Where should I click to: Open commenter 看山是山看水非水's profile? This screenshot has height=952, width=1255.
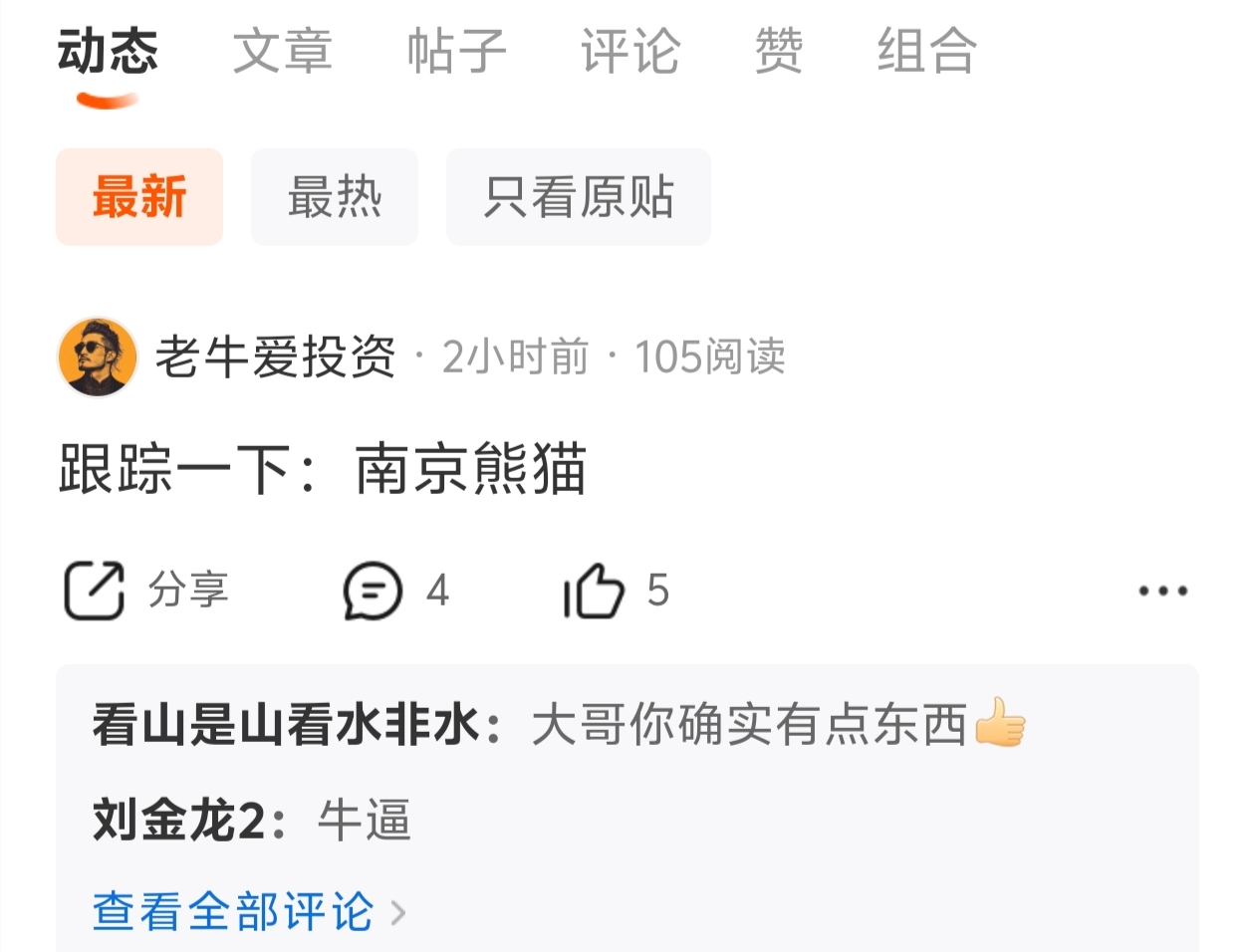287,724
